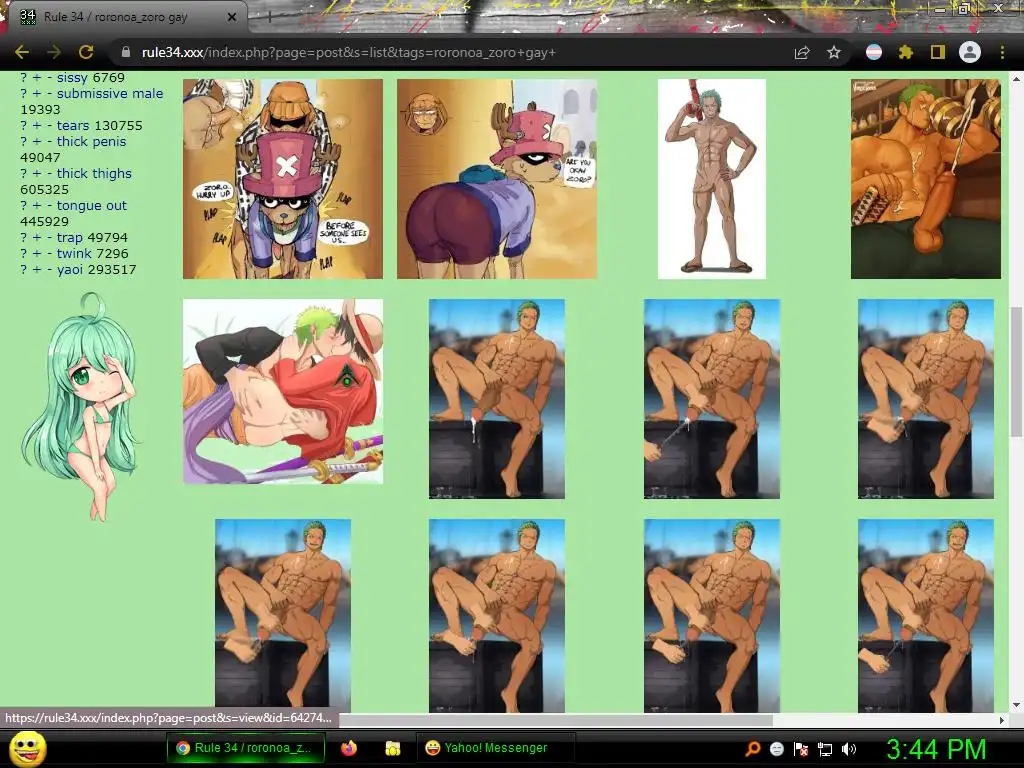Click the horizontal scrollbar right arrow
1024x768 pixels.
click(1002, 720)
